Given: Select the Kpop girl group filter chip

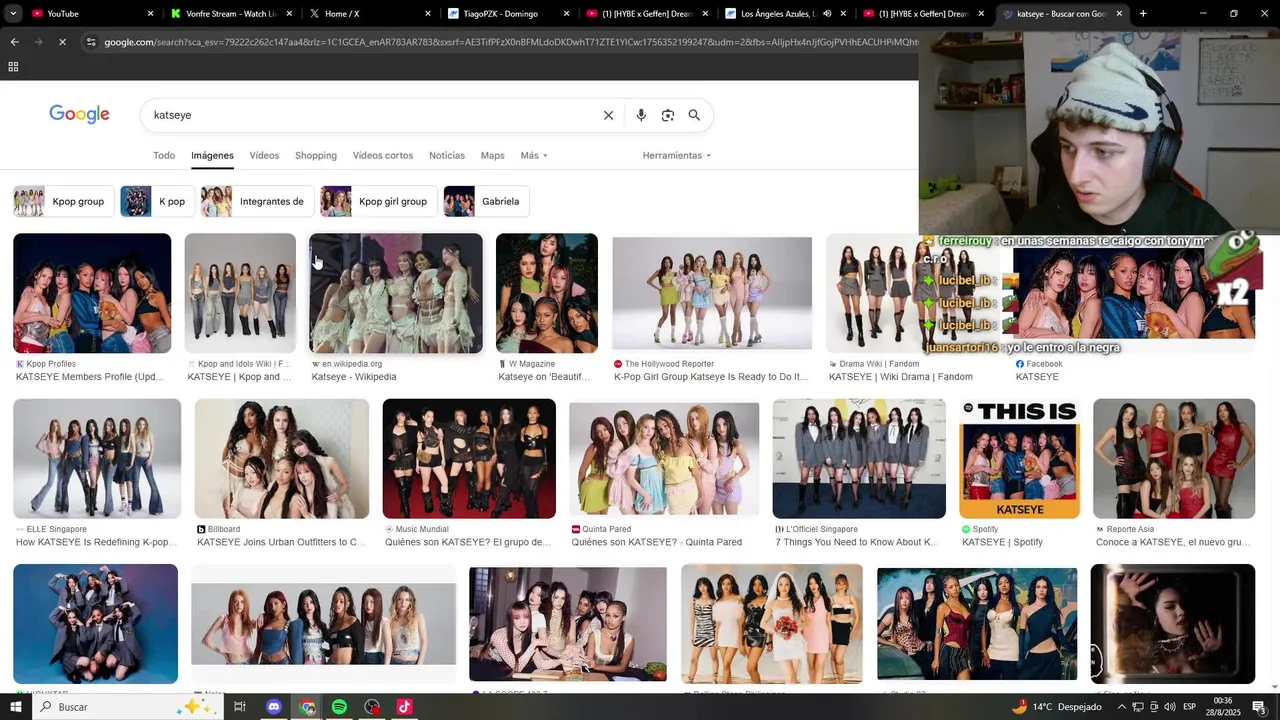Looking at the screenshot, I should 379,201.
